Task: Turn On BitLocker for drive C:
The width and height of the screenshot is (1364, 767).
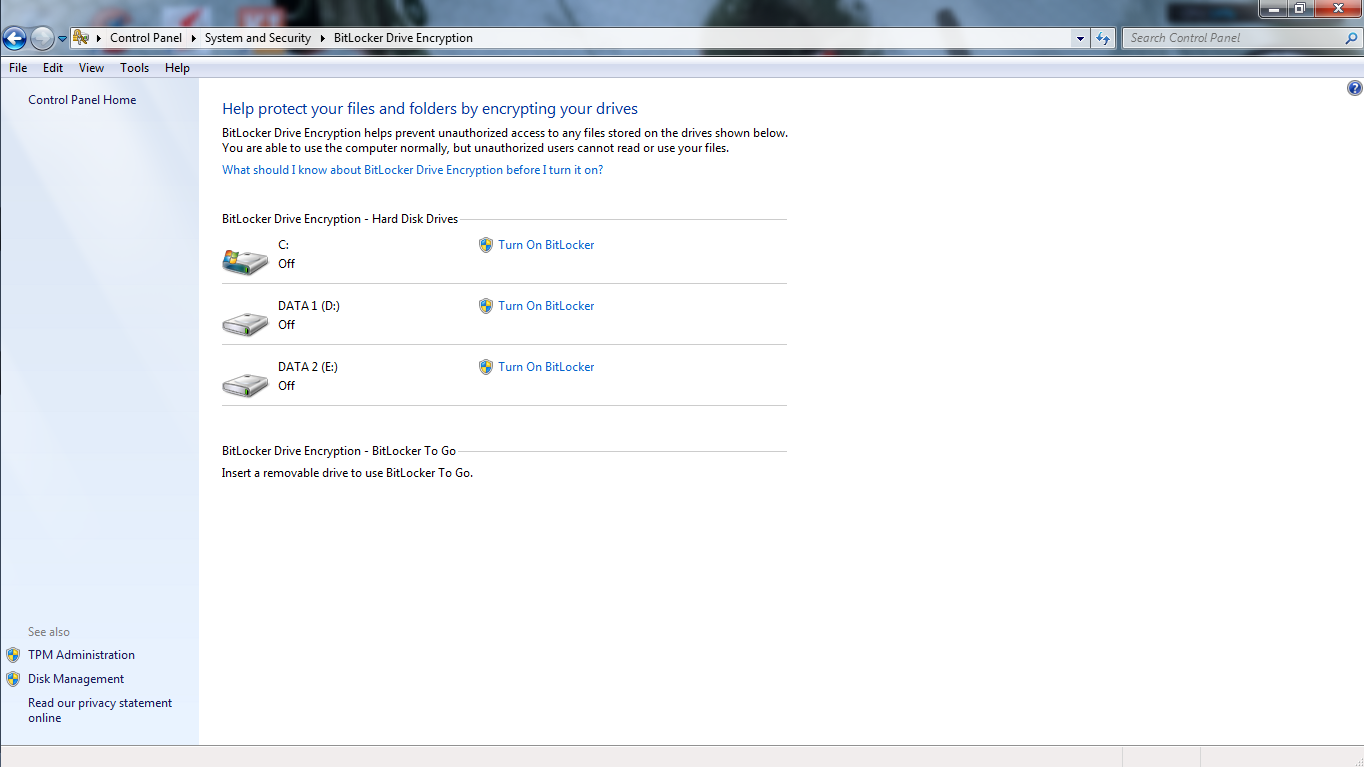Action: pos(546,245)
